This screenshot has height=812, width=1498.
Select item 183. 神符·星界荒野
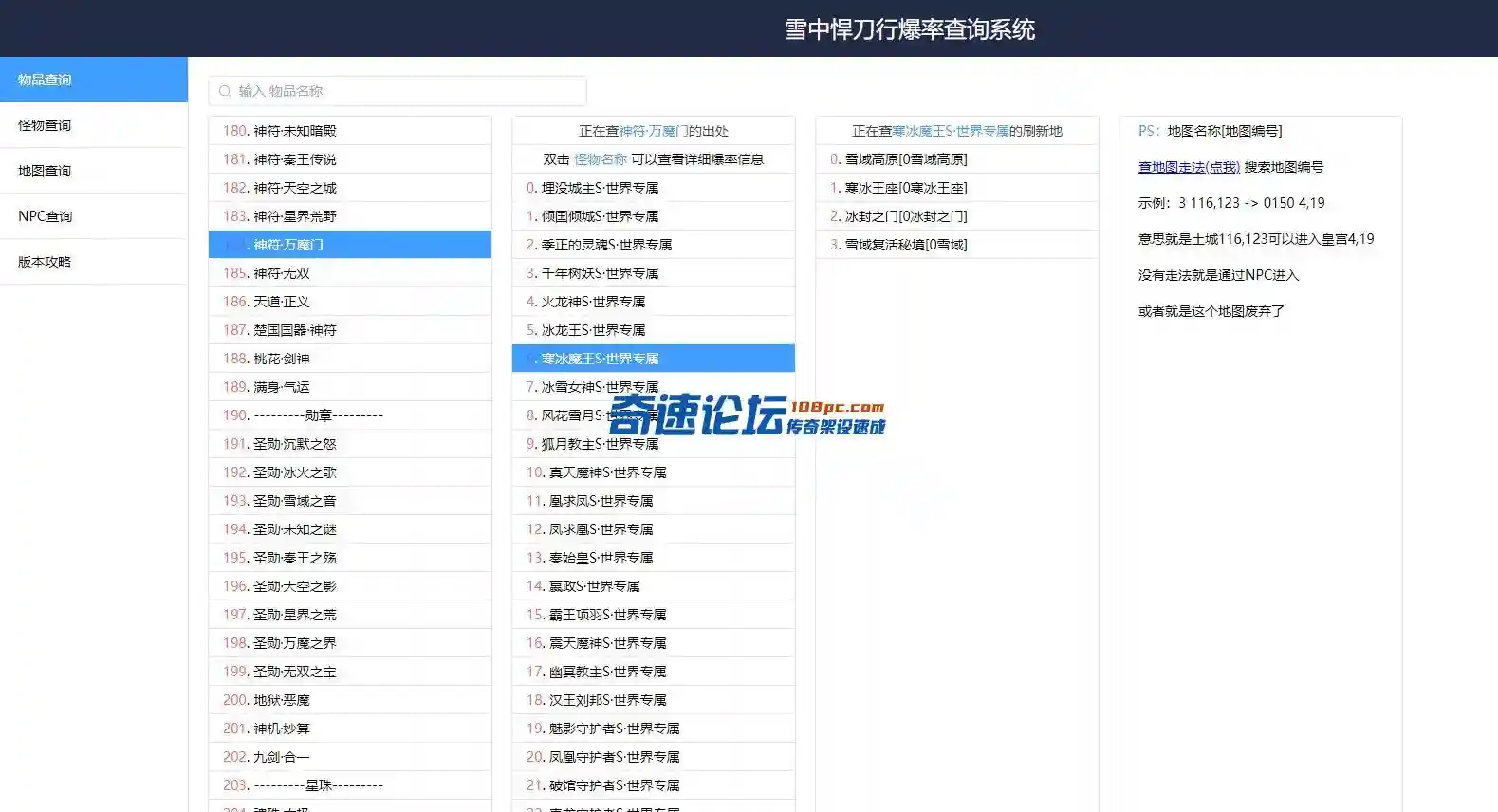click(x=350, y=216)
